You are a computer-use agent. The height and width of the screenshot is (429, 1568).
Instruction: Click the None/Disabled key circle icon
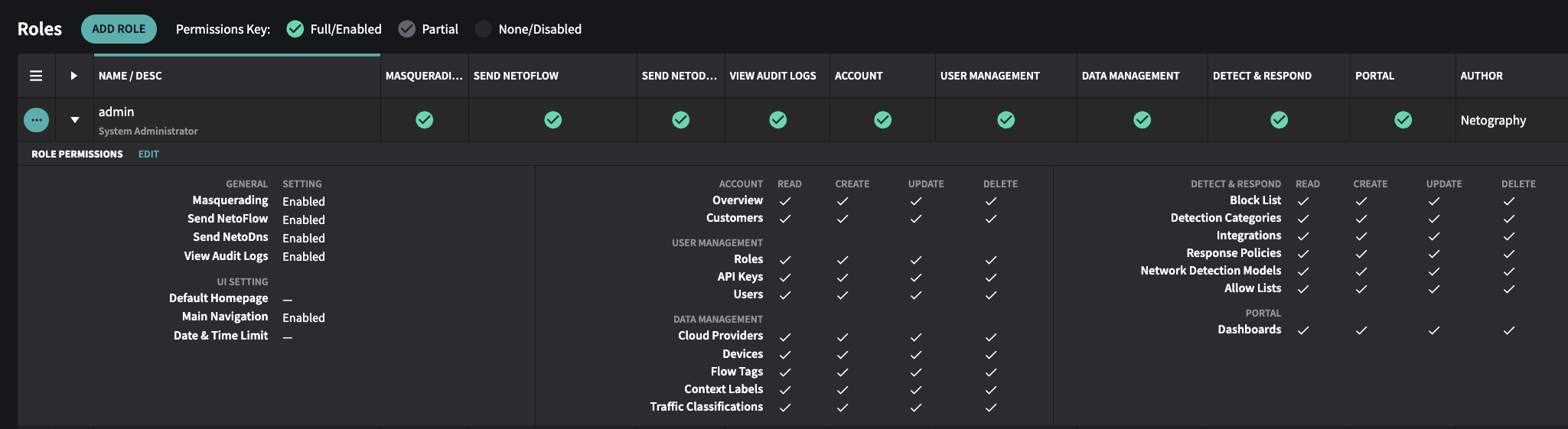pos(483,29)
